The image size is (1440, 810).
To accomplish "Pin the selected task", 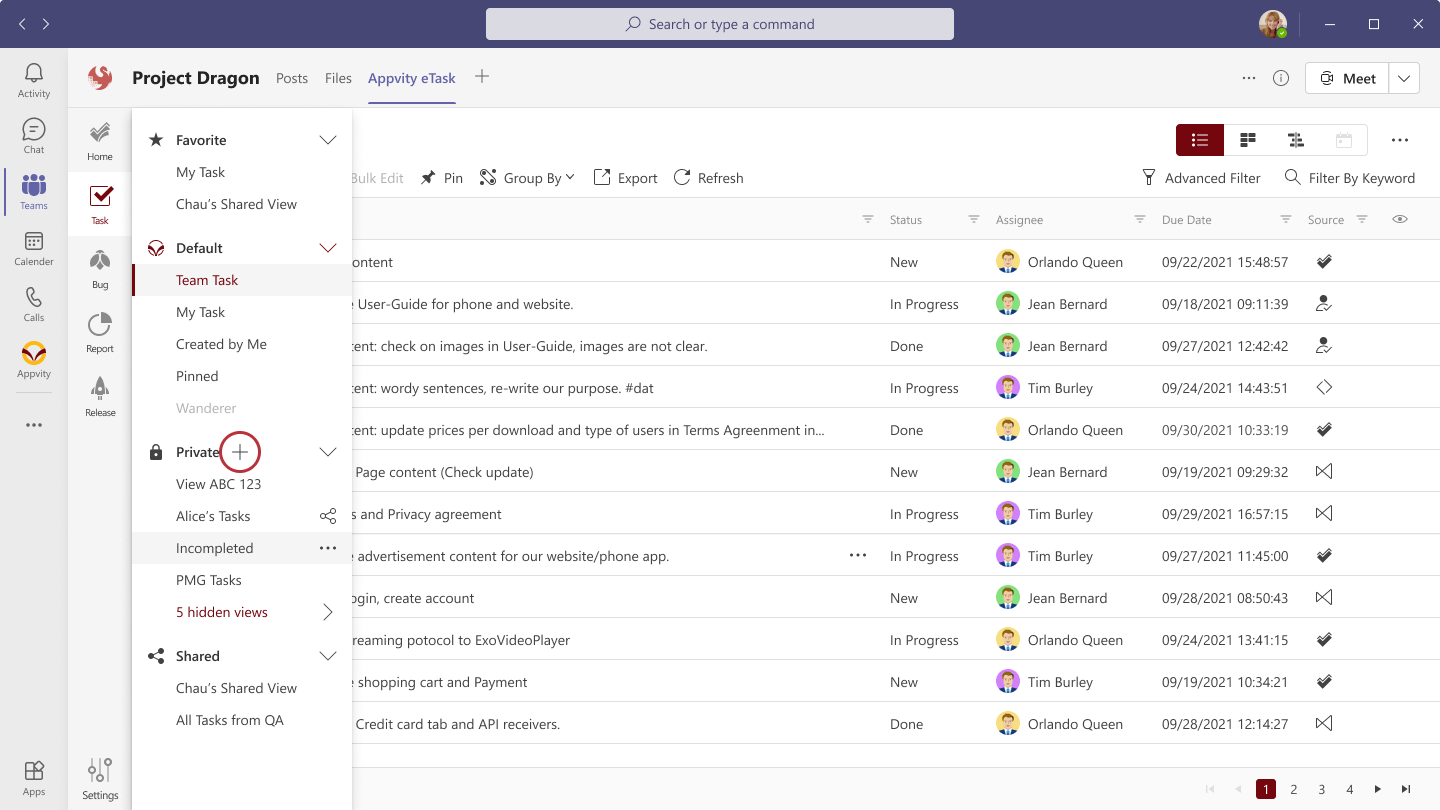I will tap(442, 178).
